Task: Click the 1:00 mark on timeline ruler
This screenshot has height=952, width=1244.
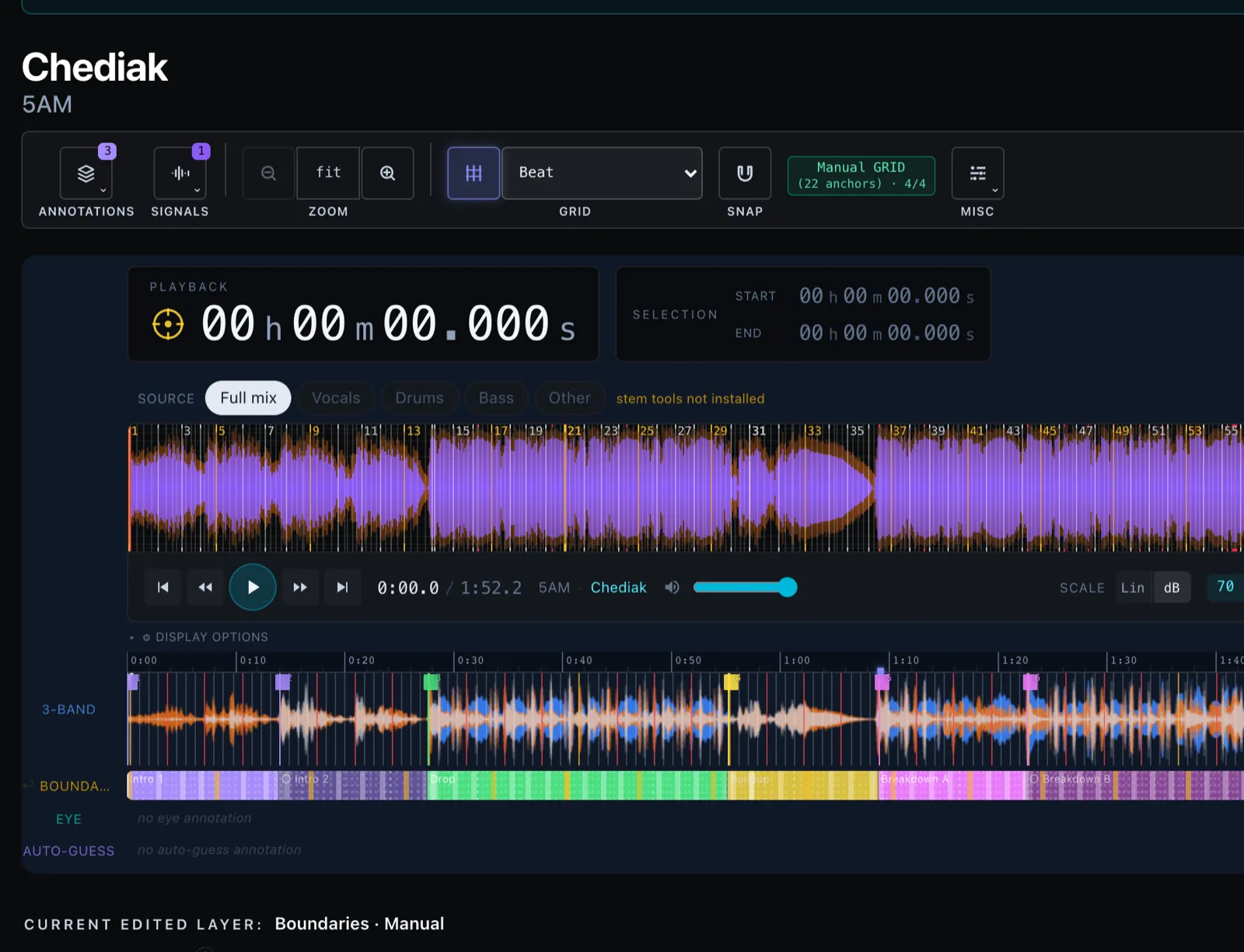Action: pyautogui.click(x=797, y=661)
